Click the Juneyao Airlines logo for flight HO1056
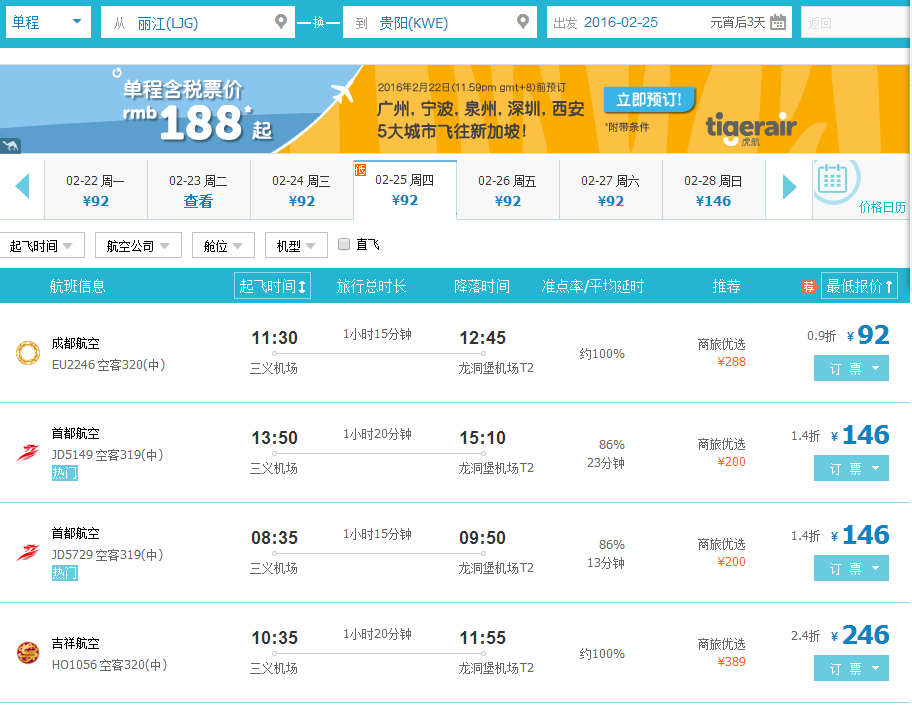The width and height of the screenshot is (912, 715). 28,651
